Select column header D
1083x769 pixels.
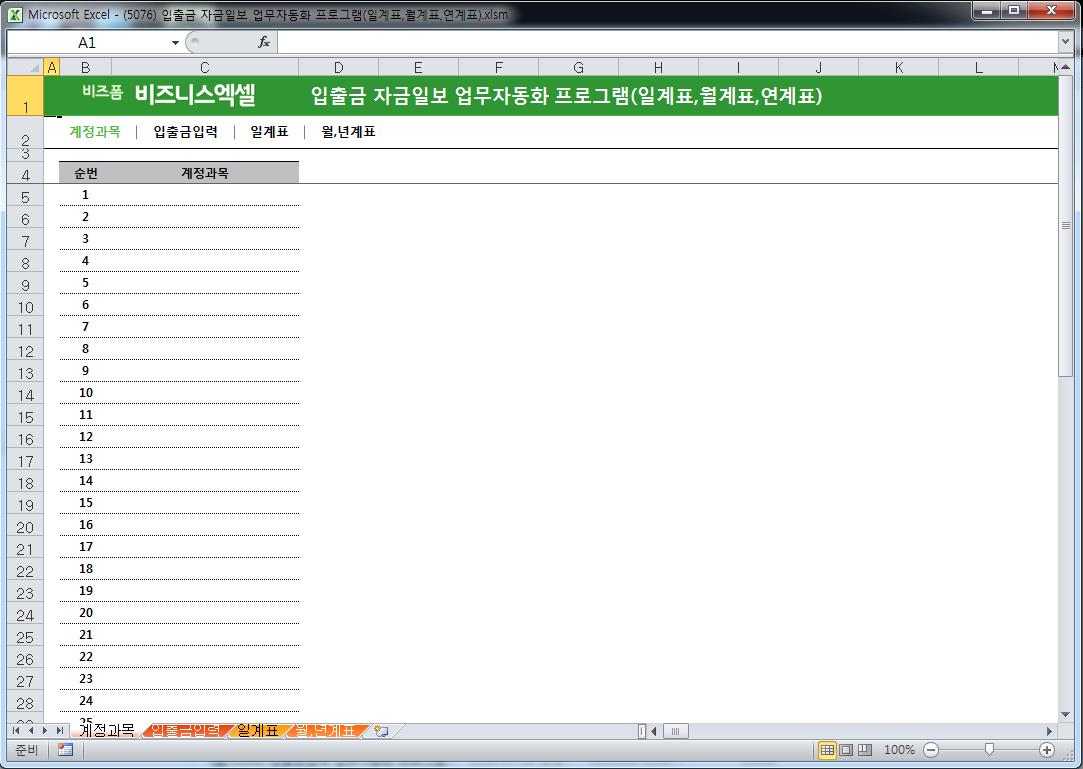pos(338,67)
